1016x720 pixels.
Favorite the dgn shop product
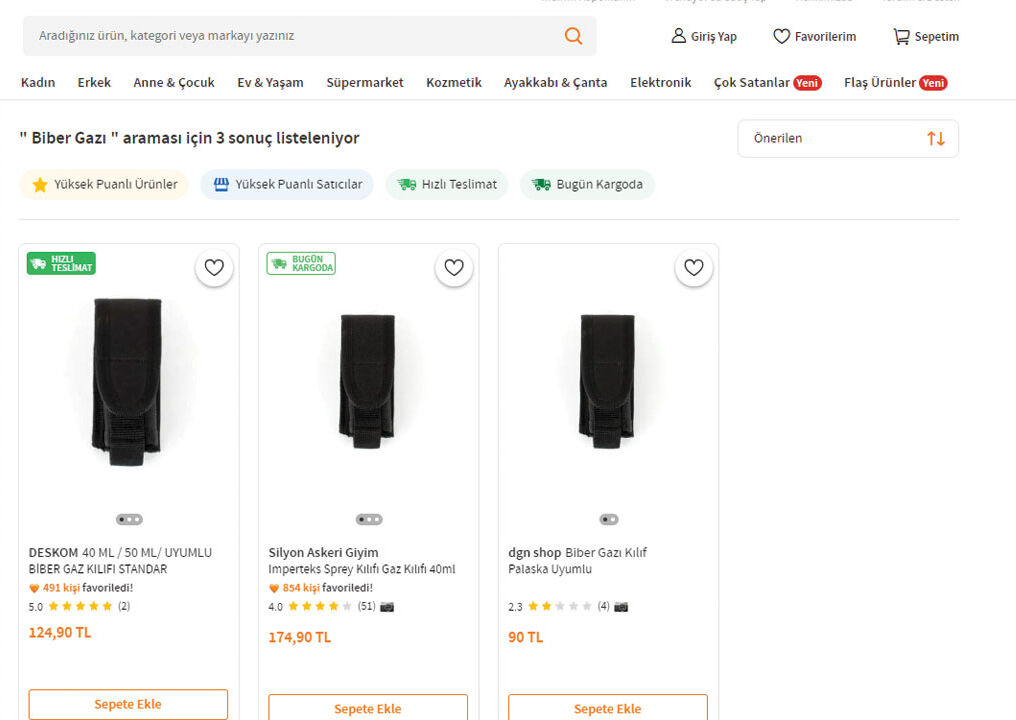(694, 267)
